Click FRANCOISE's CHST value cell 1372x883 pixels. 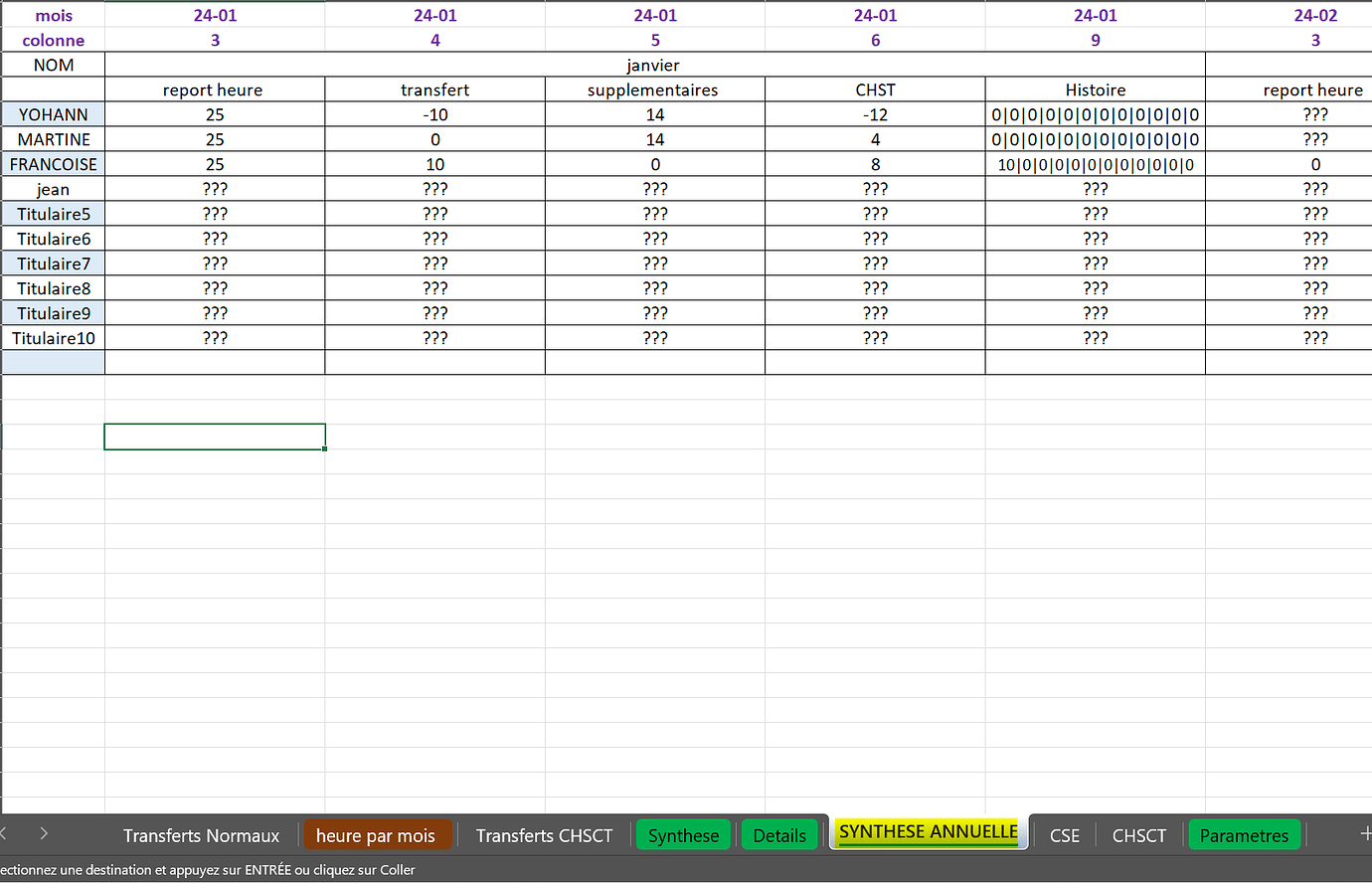[874, 163]
